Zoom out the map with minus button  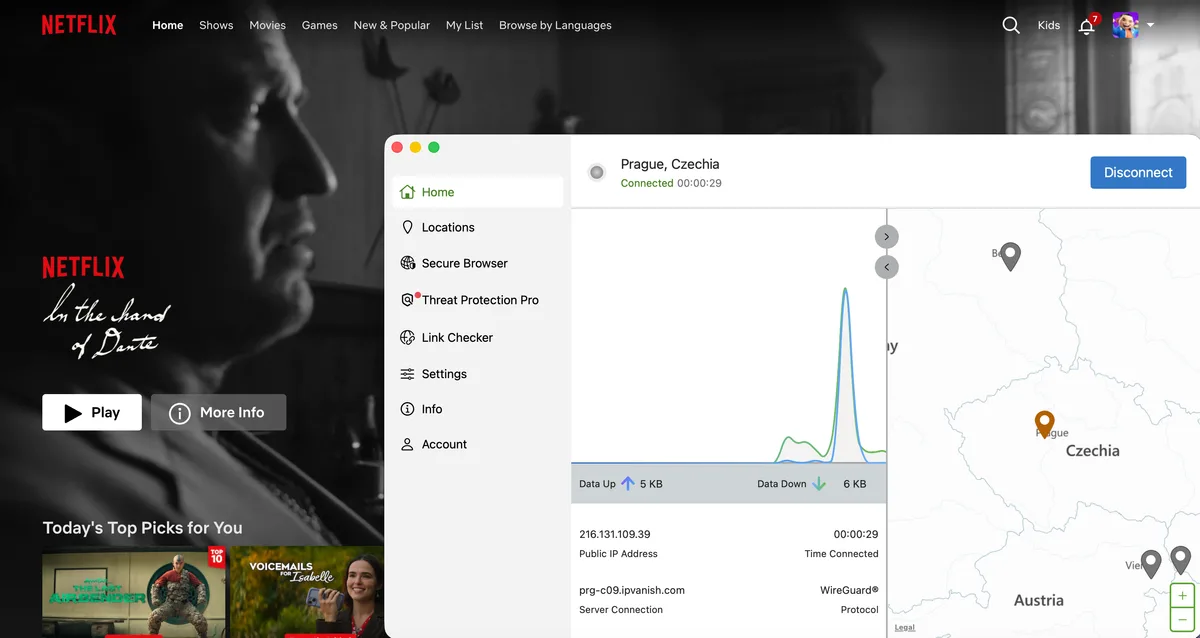pyautogui.click(x=1182, y=619)
